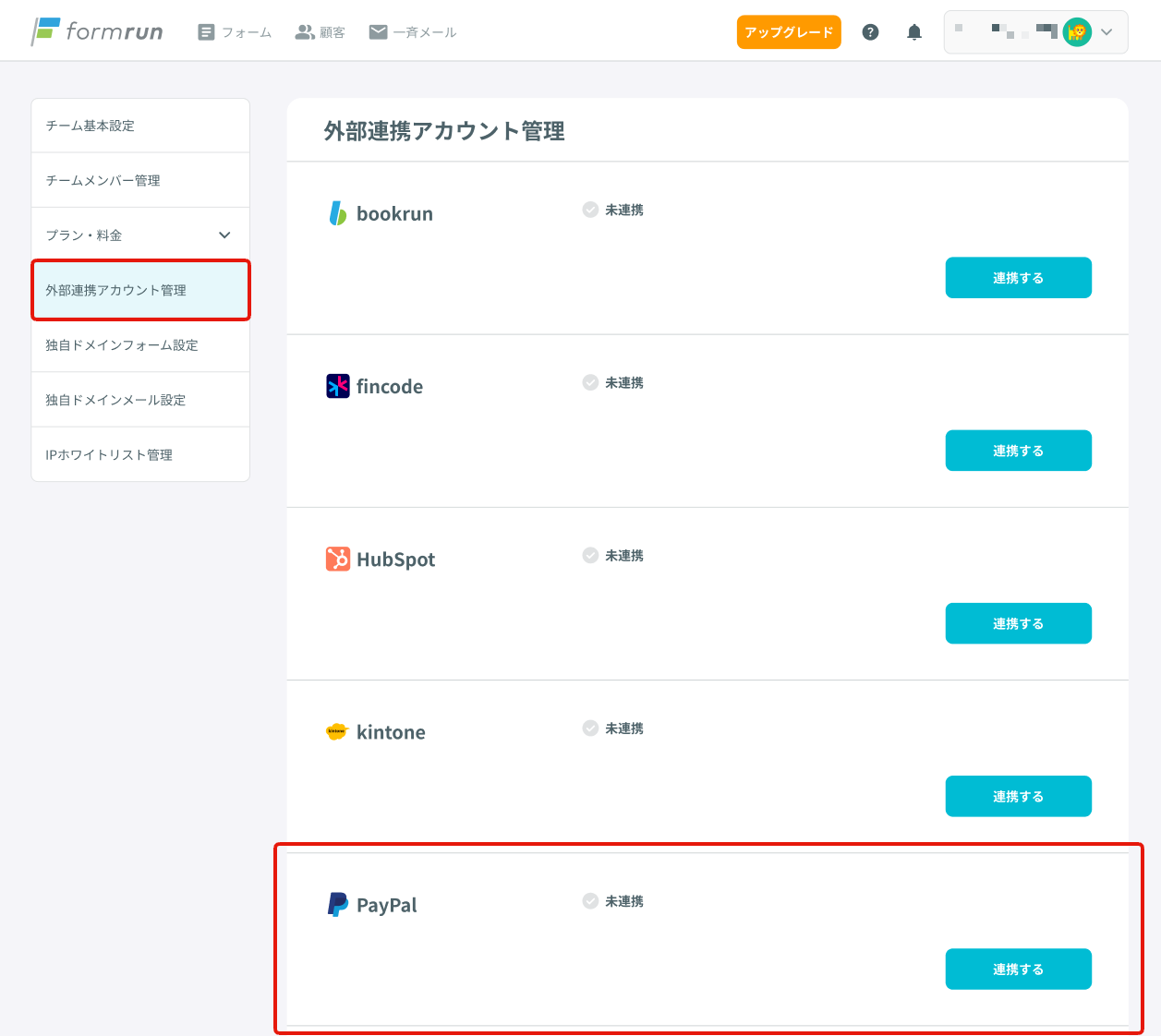Screen dimensions: 1161x1036
Task: Click the 顧客 people icon in the header
Action: [x=305, y=32]
